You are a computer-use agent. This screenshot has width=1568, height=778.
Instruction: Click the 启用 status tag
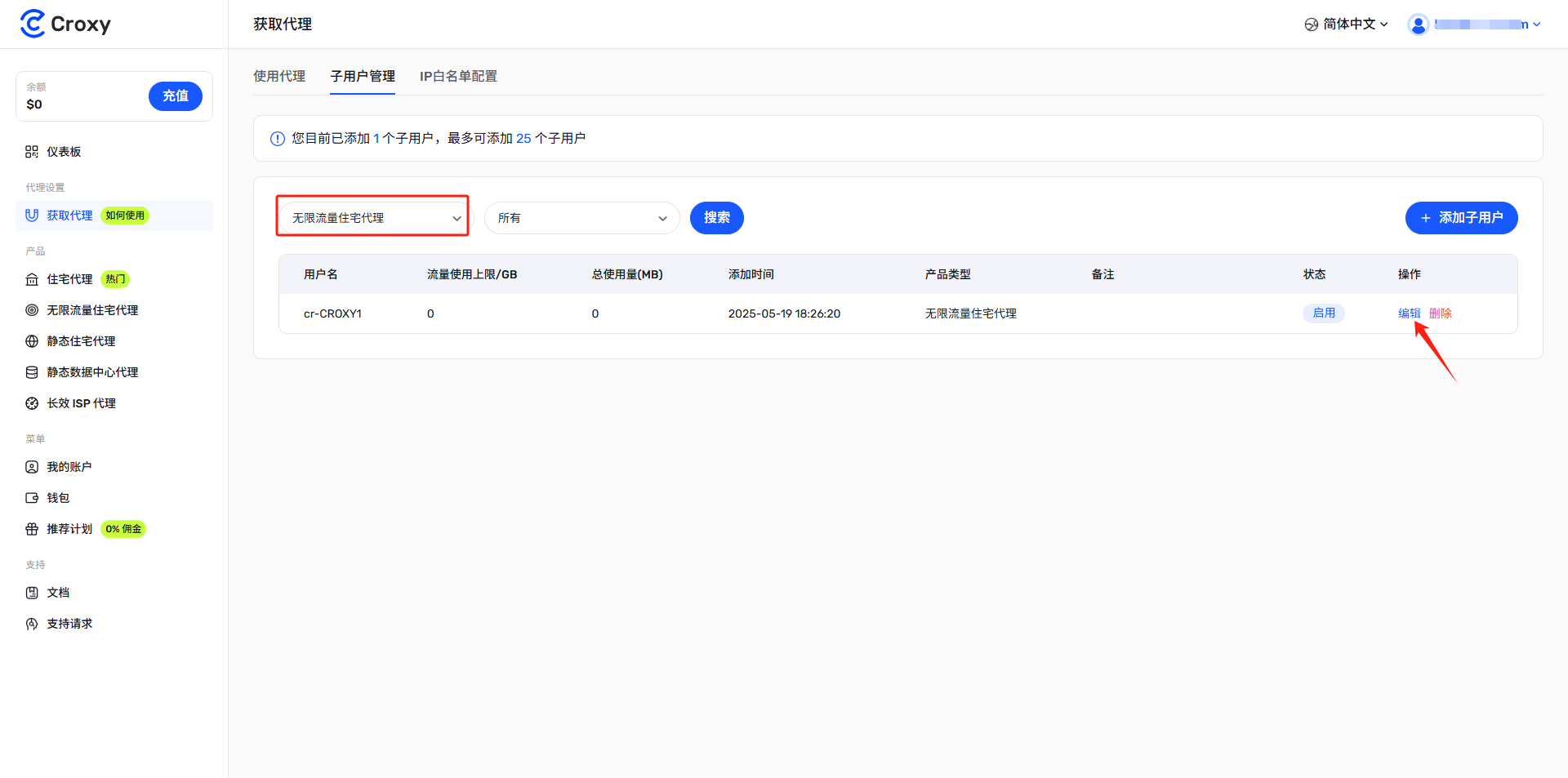(x=1324, y=313)
